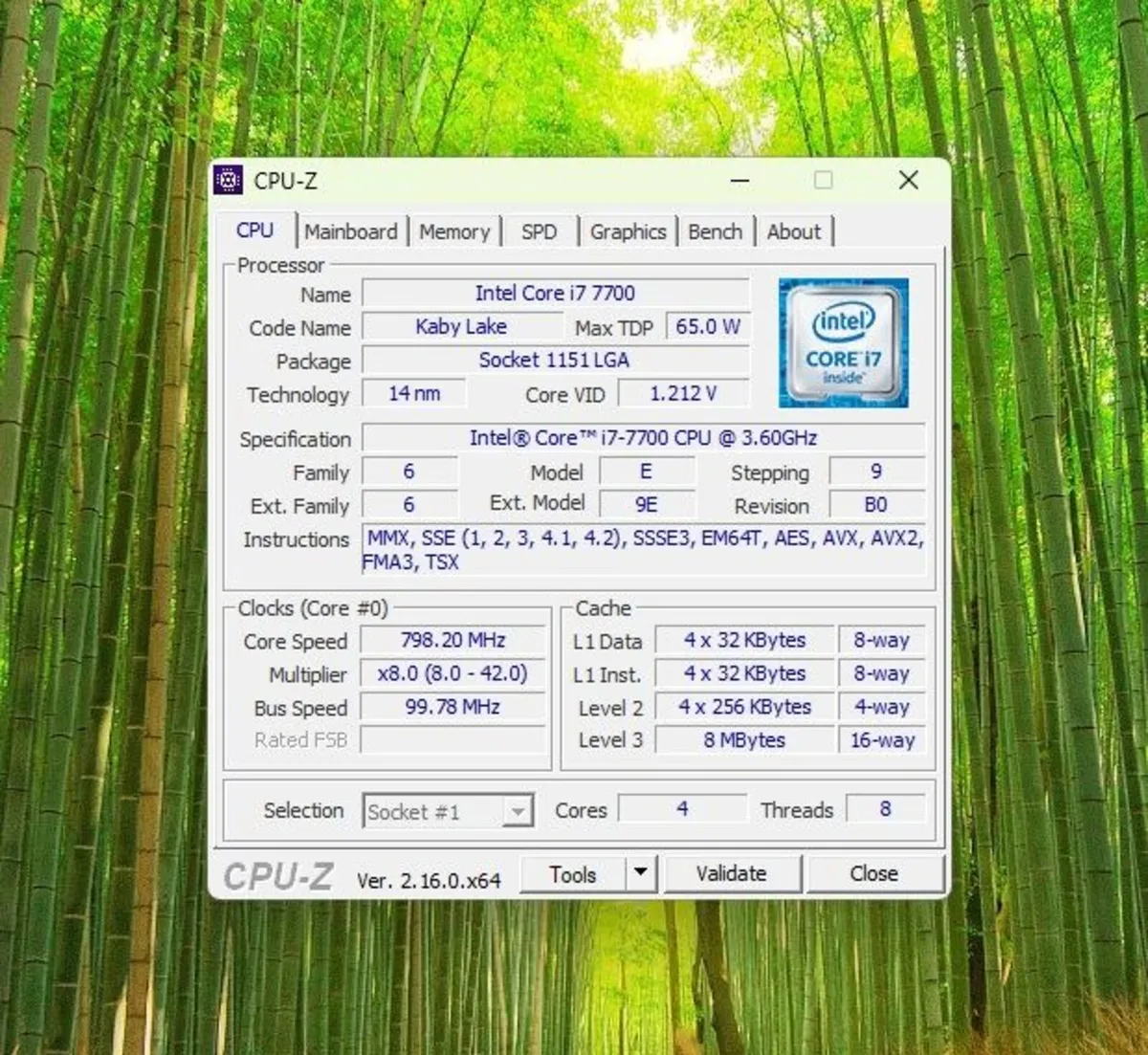Minimize the CPU-Z window
The image size is (1148, 1055).
pos(740,180)
